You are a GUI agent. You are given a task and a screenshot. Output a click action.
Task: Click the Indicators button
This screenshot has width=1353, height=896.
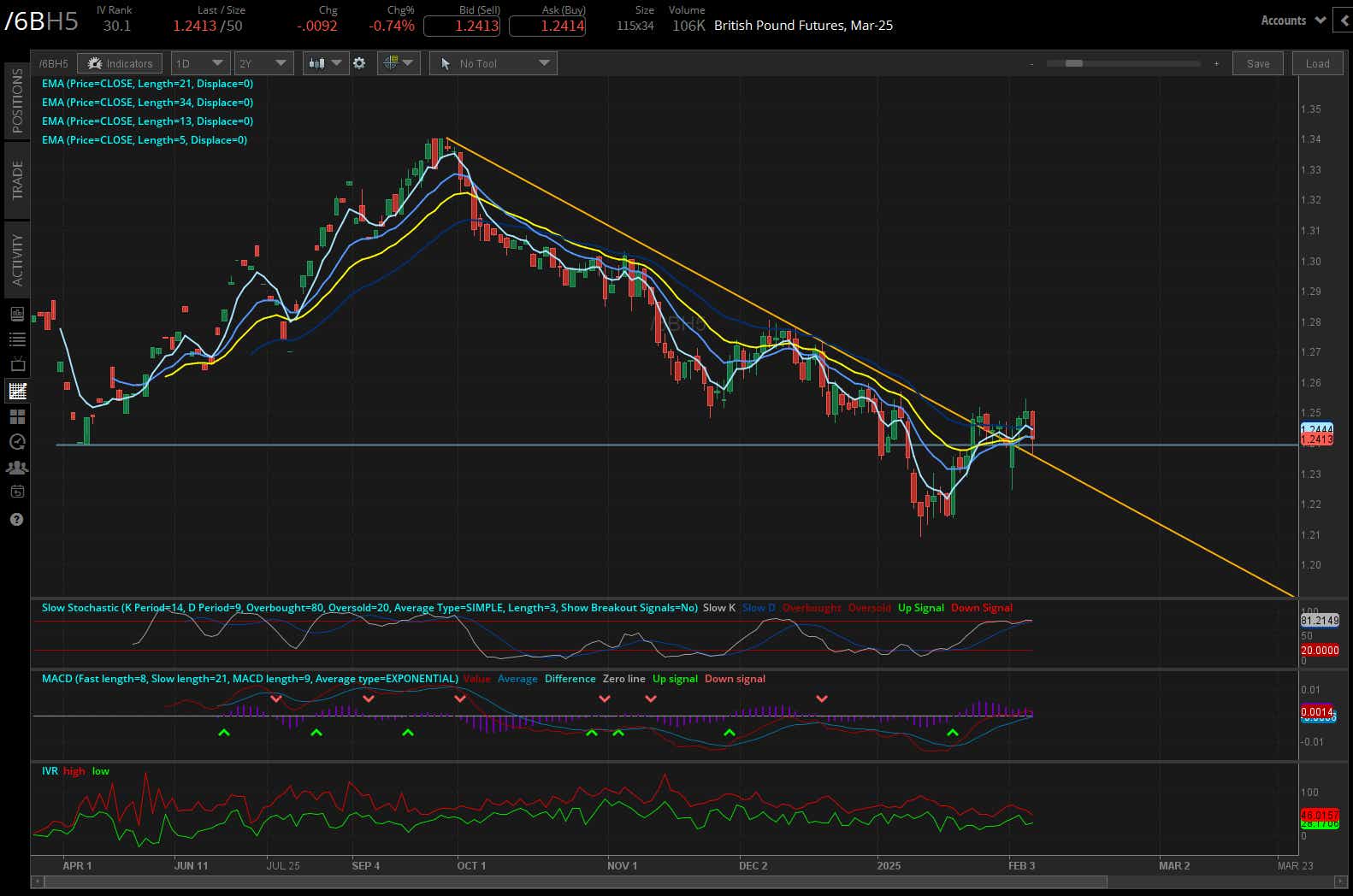click(121, 63)
